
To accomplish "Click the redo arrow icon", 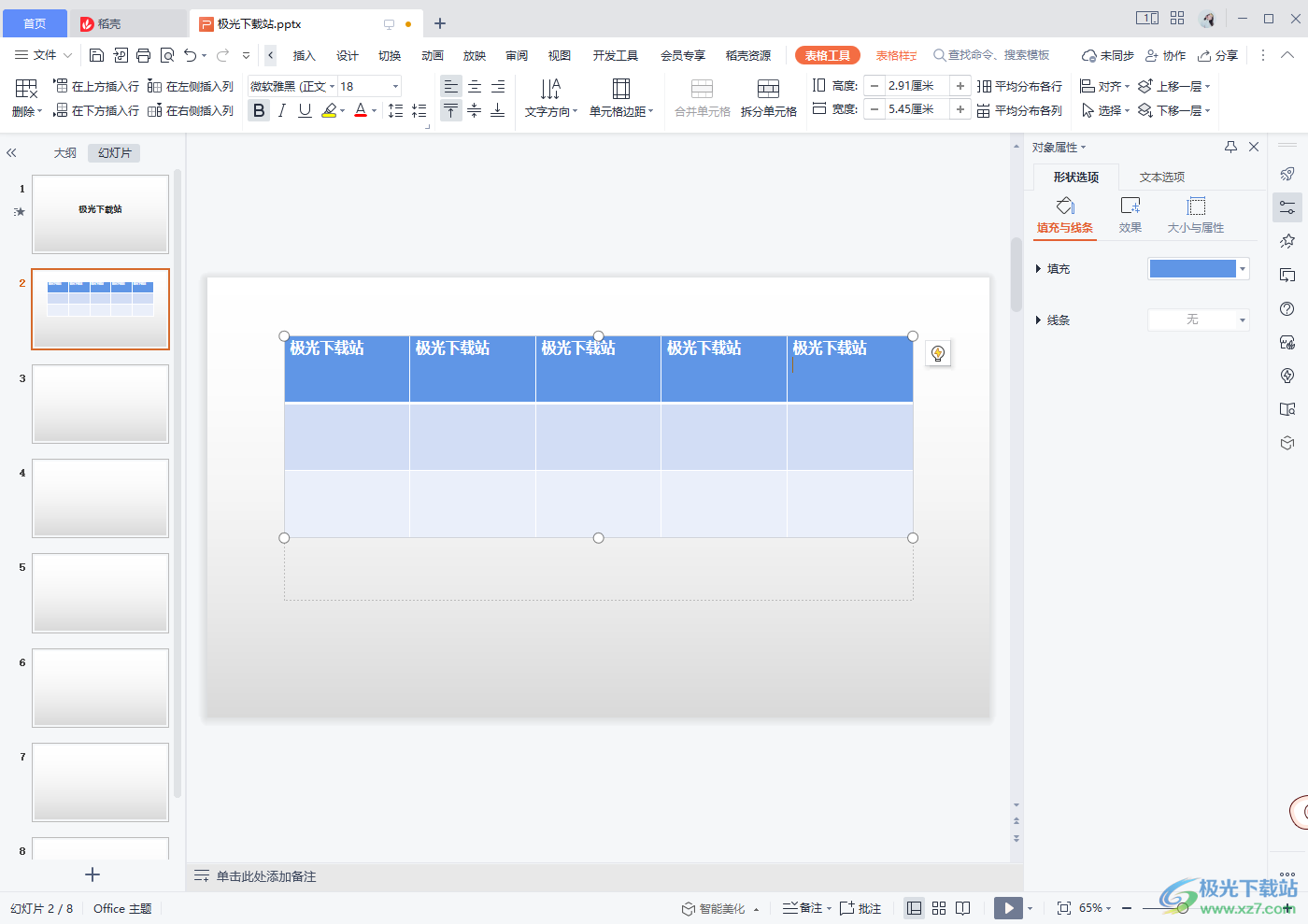I will [x=223, y=55].
